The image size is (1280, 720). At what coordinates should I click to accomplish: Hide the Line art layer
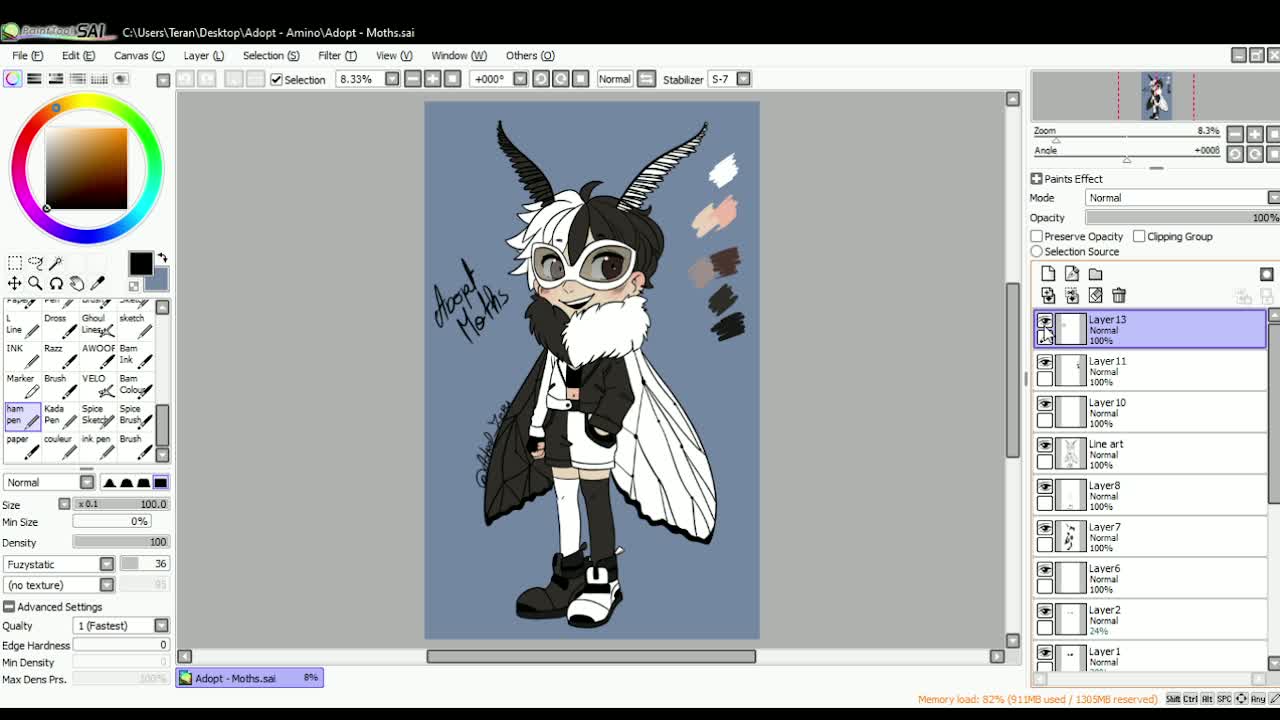[1045, 446]
